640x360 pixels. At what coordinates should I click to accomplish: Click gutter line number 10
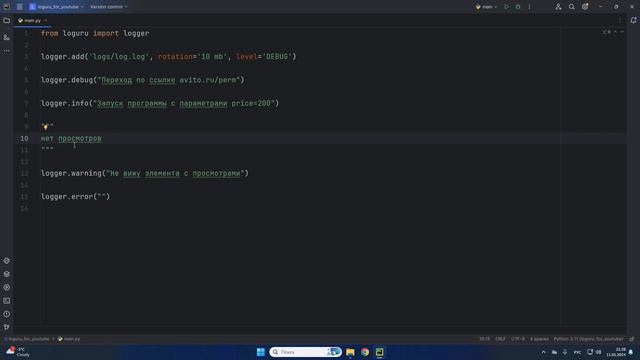[x=24, y=138]
